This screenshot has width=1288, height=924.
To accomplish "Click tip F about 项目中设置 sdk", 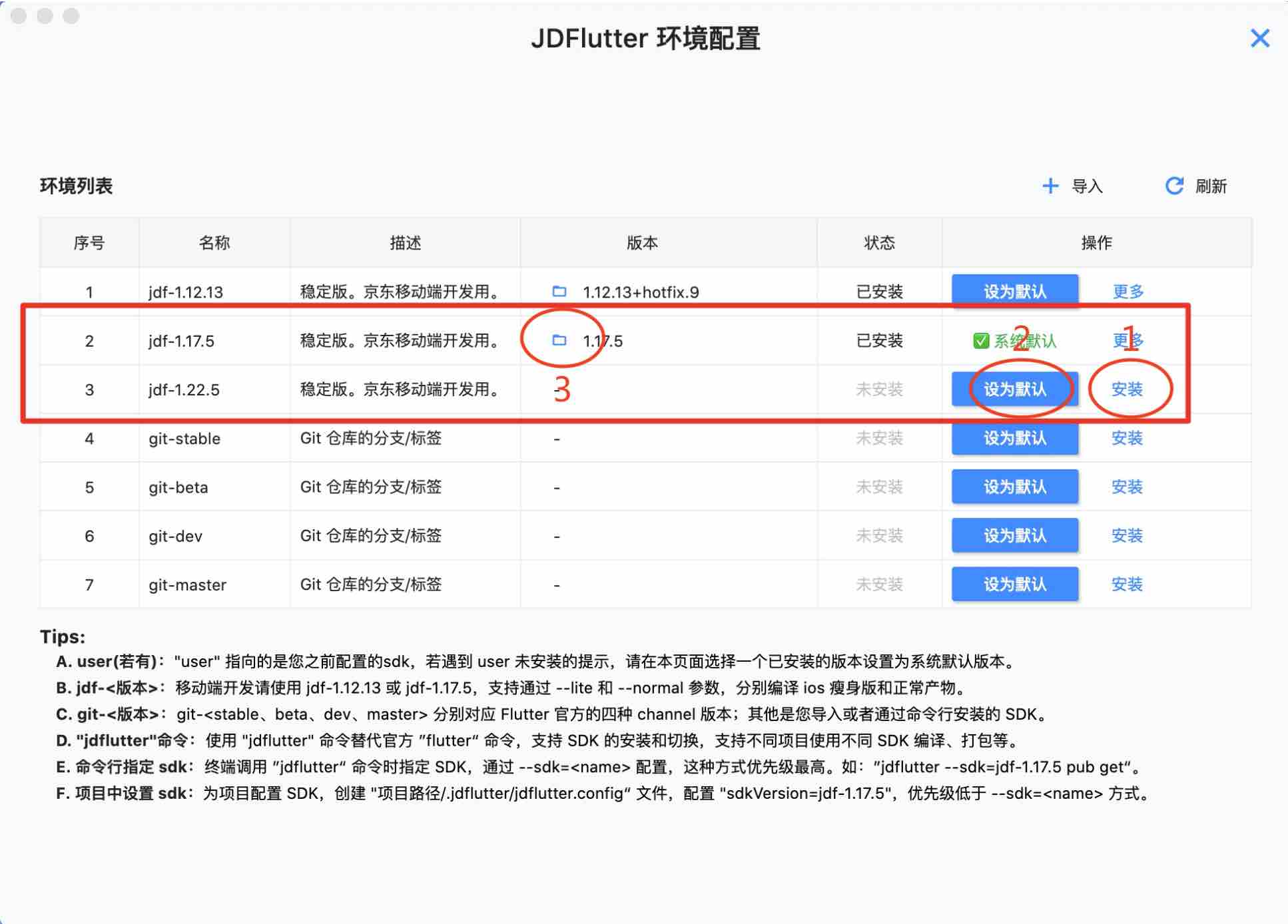I will click(605, 794).
